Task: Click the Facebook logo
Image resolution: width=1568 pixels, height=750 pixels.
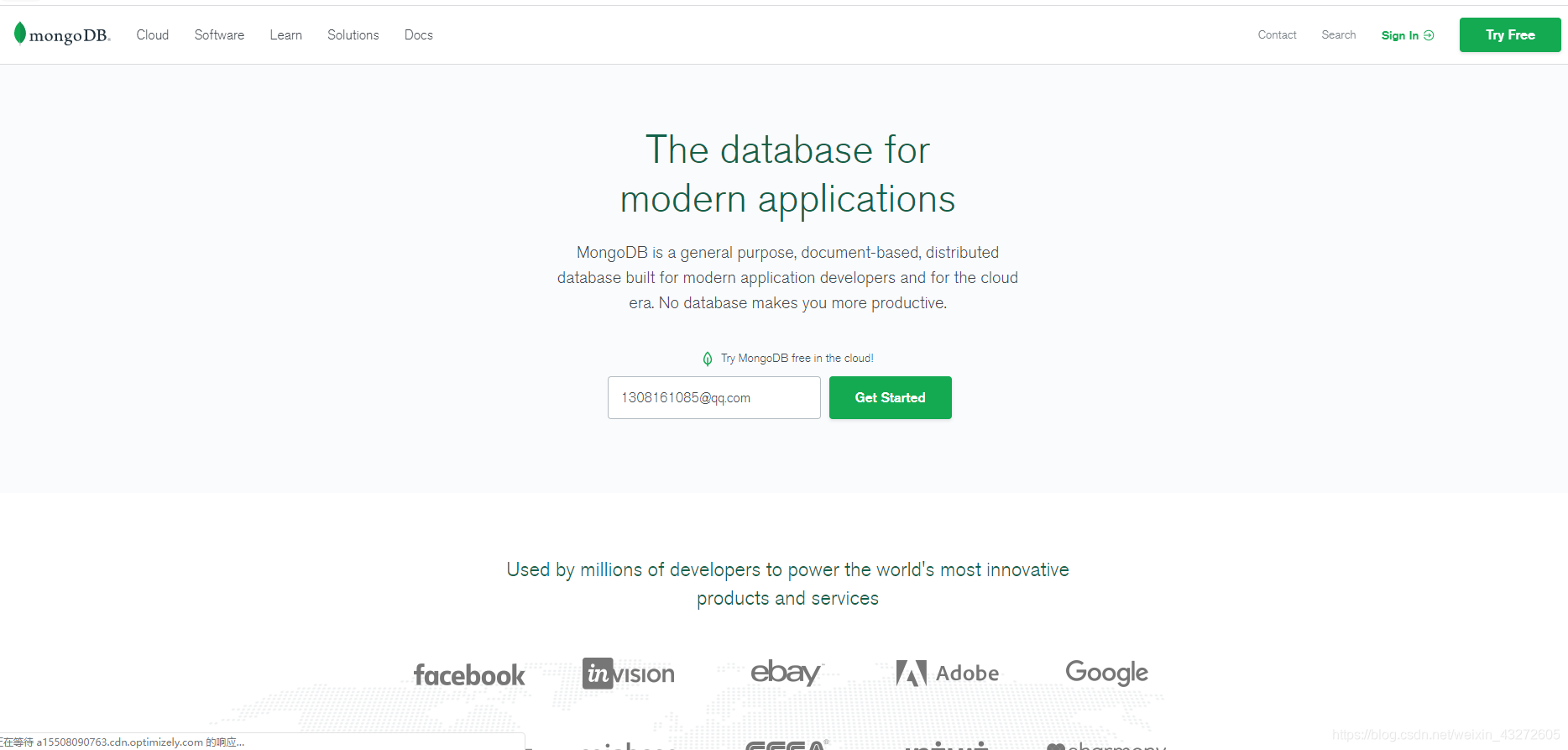Action: coord(469,675)
